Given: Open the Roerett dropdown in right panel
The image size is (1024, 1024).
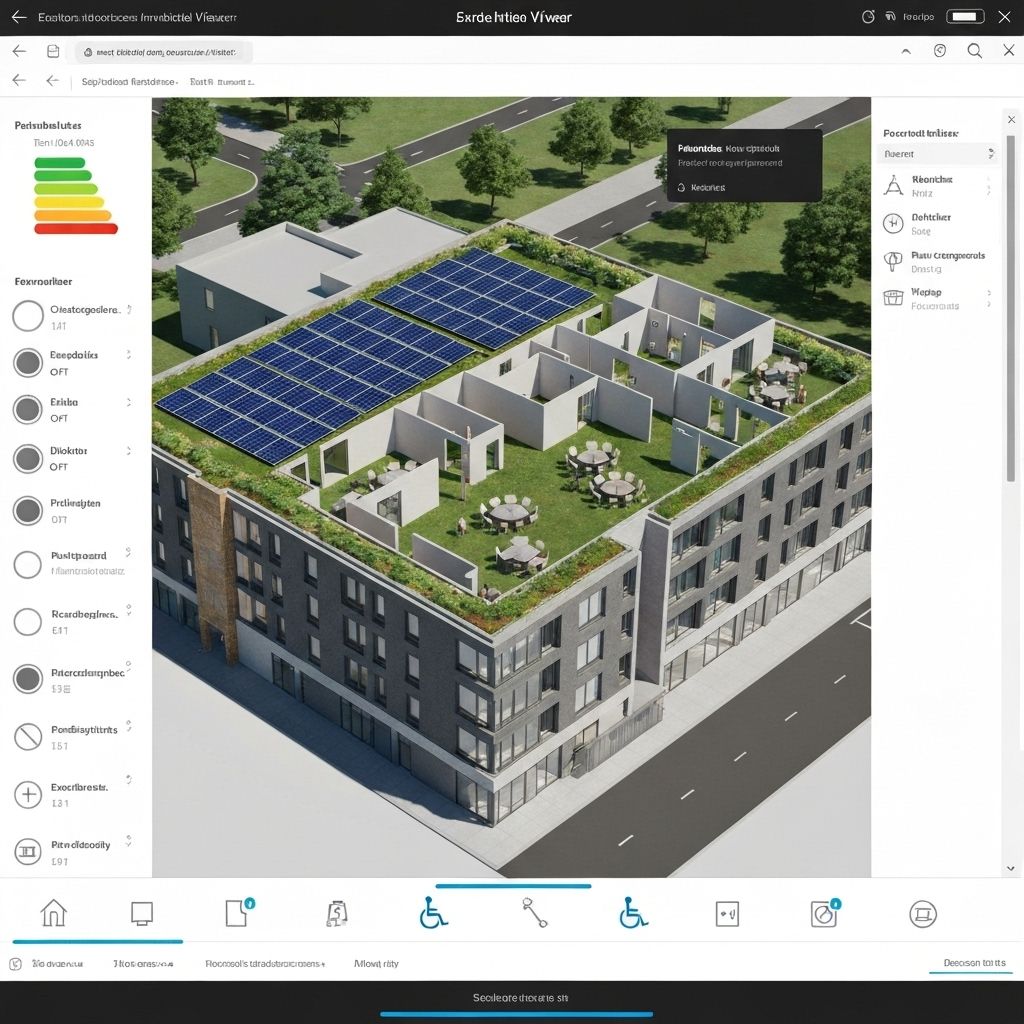Looking at the screenshot, I should (x=937, y=154).
